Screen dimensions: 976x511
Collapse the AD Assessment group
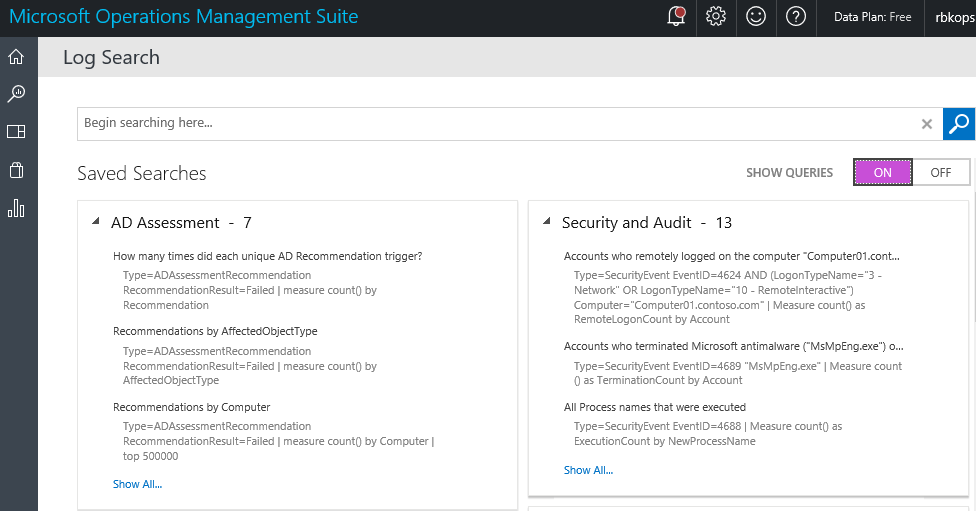click(96, 222)
